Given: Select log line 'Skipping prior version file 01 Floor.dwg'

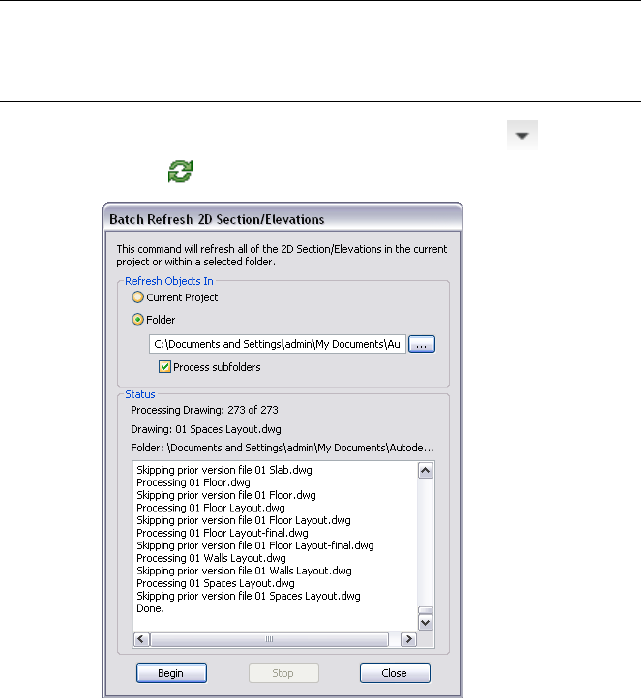Looking at the screenshot, I should [226, 495].
